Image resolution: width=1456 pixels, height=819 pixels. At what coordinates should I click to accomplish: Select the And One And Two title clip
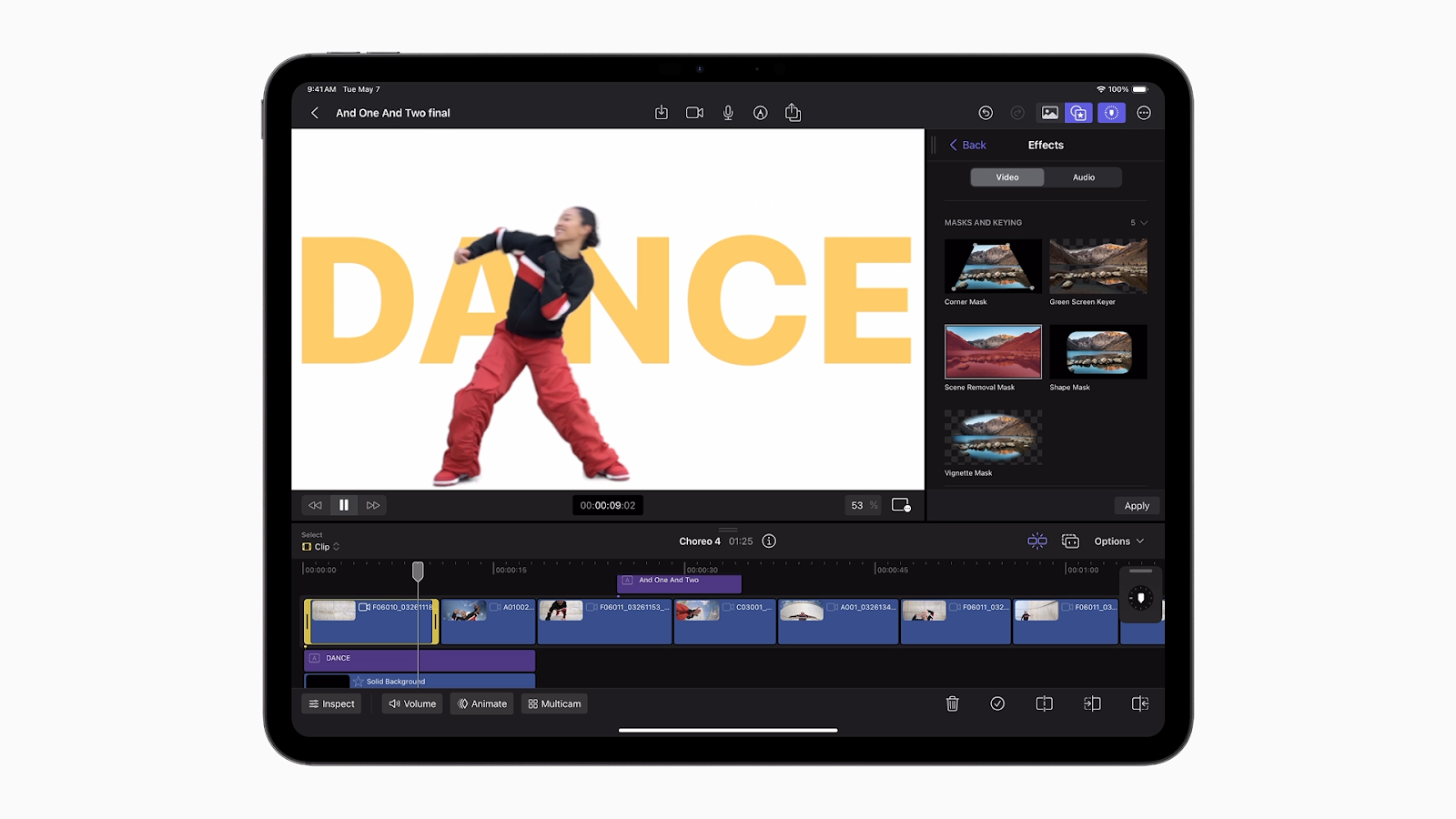[680, 583]
